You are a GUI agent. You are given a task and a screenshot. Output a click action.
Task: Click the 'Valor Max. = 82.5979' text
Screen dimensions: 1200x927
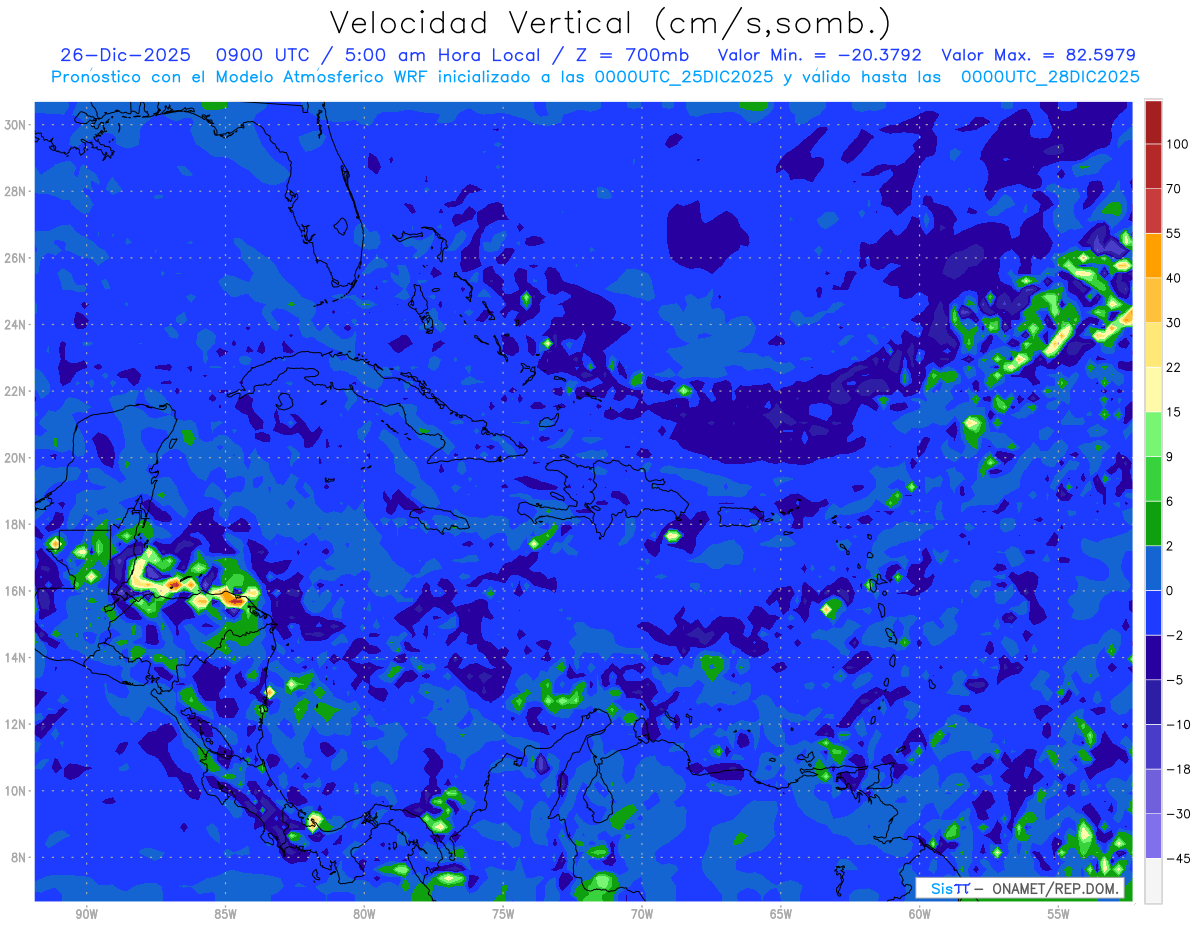click(x=1039, y=55)
